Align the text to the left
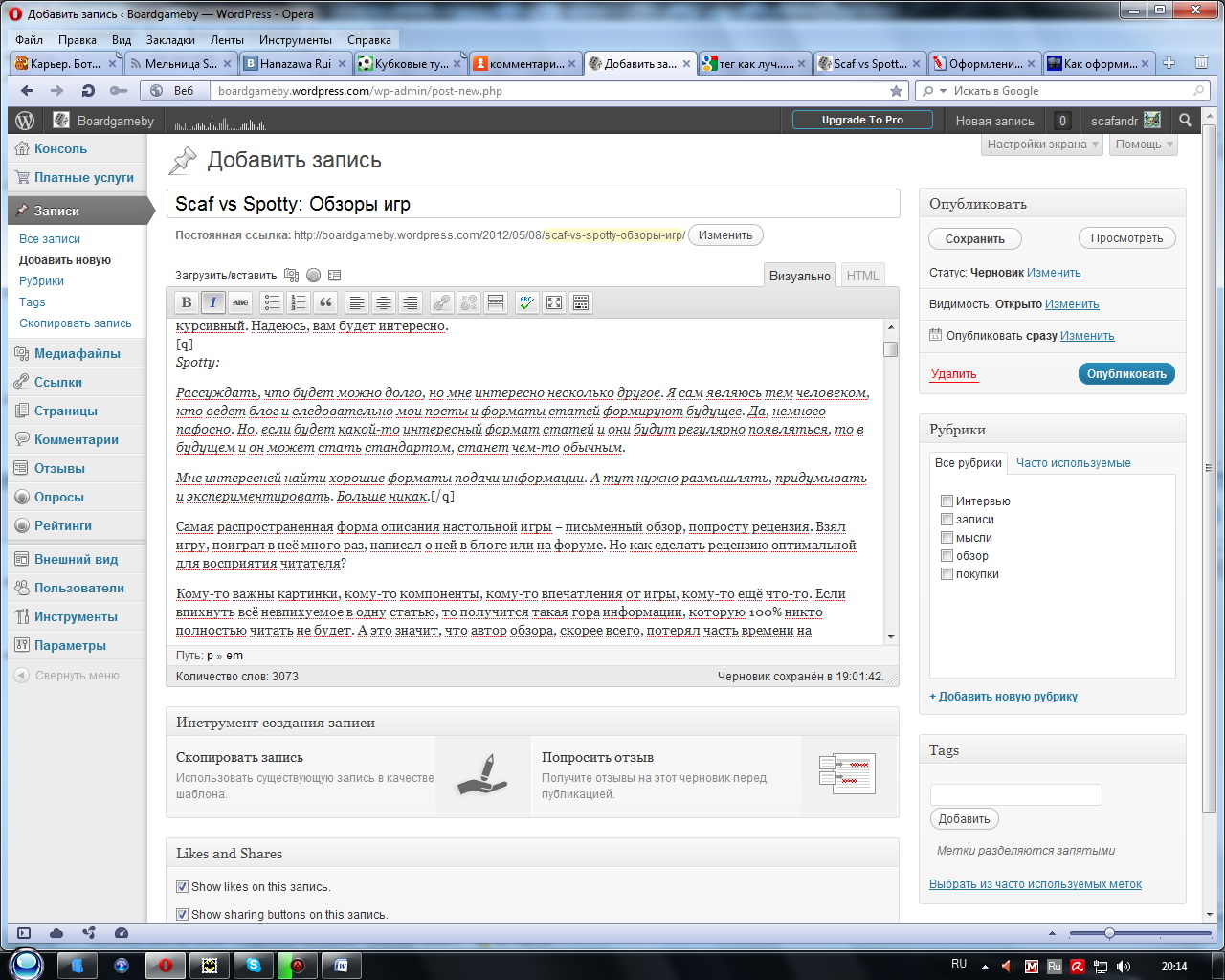Image resolution: width=1225 pixels, height=980 pixels. [x=356, y=302]
